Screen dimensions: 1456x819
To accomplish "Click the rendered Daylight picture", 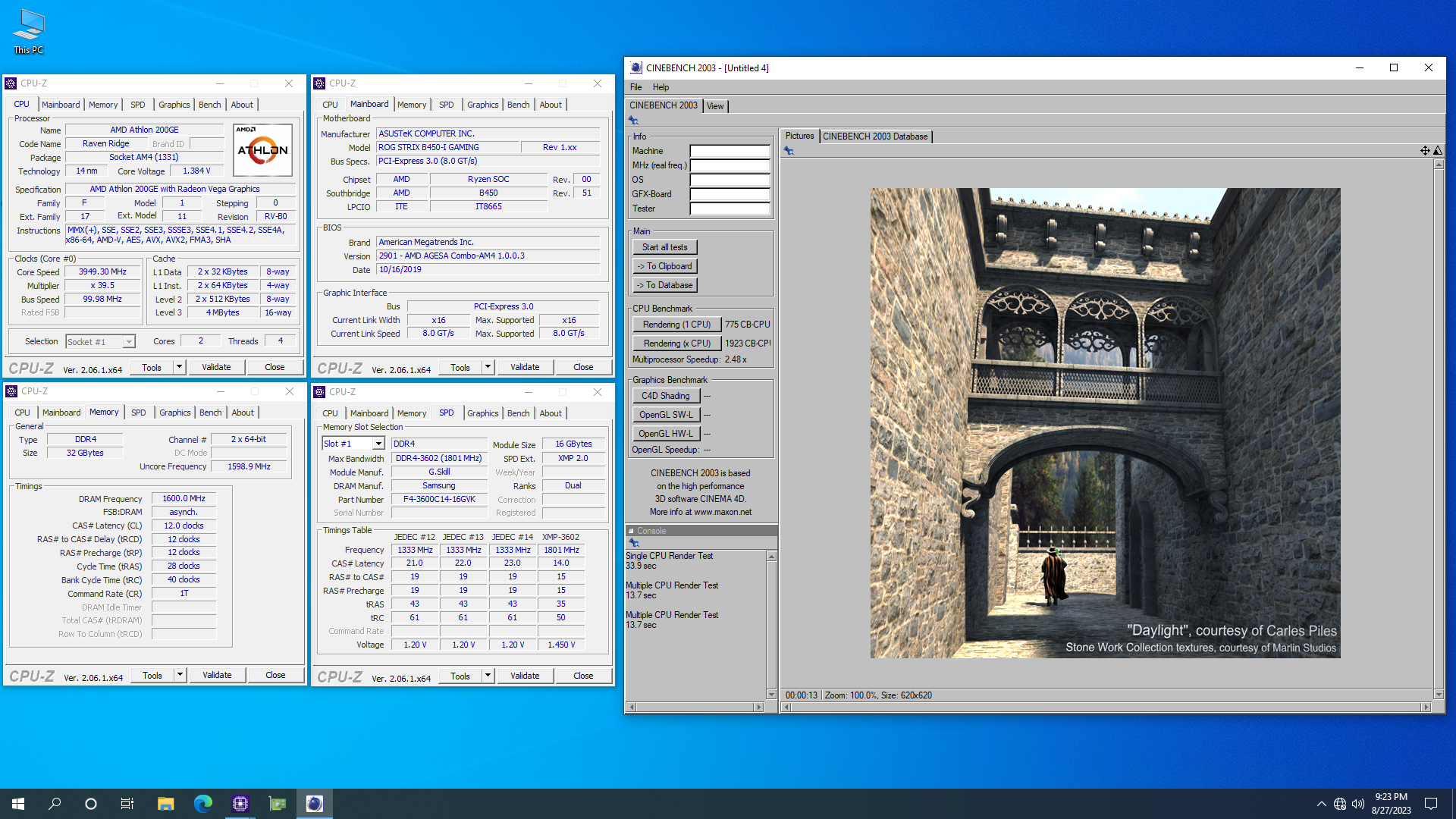I will pyautogui.click(x=1105, y=422).
